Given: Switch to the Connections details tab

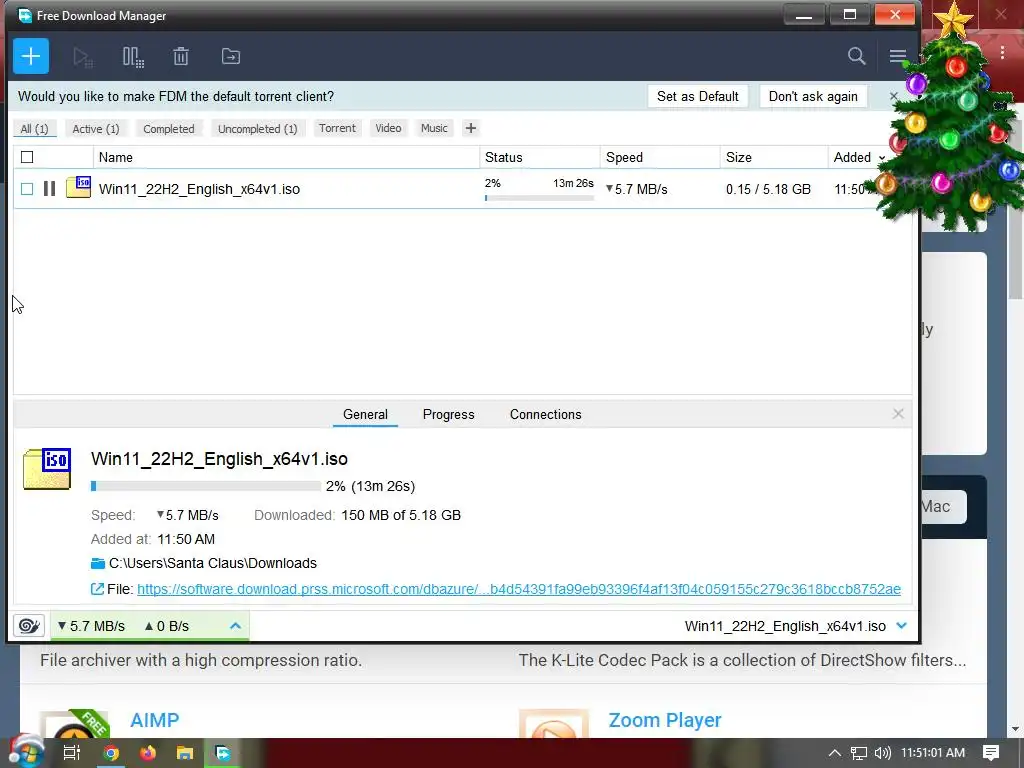Looking at the screenshot, I should pyautogui.click(x=545, y=415).
